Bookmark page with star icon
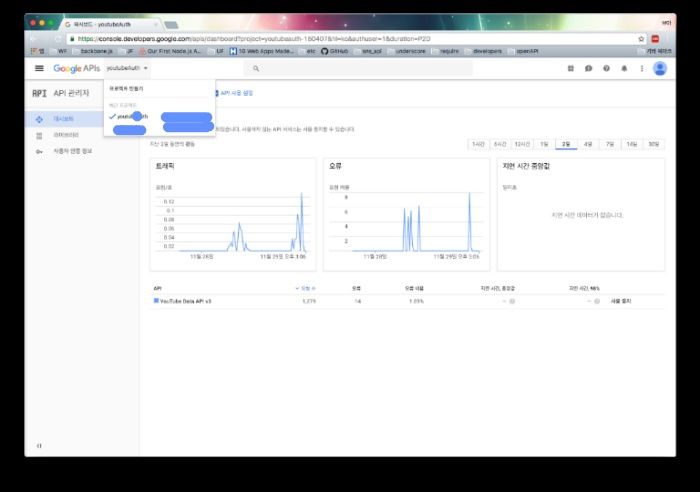Image resolution: width=700 pixels, height=492 pixels. point(641,39)
